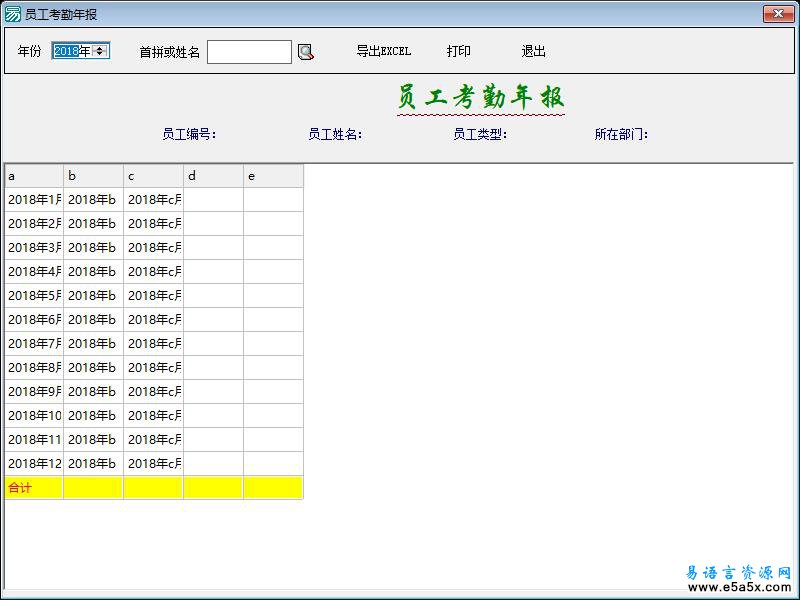Select the 2018年12 month cell
Image resolution: width=800 pixels, height=600 pixels.
point(34,463)
